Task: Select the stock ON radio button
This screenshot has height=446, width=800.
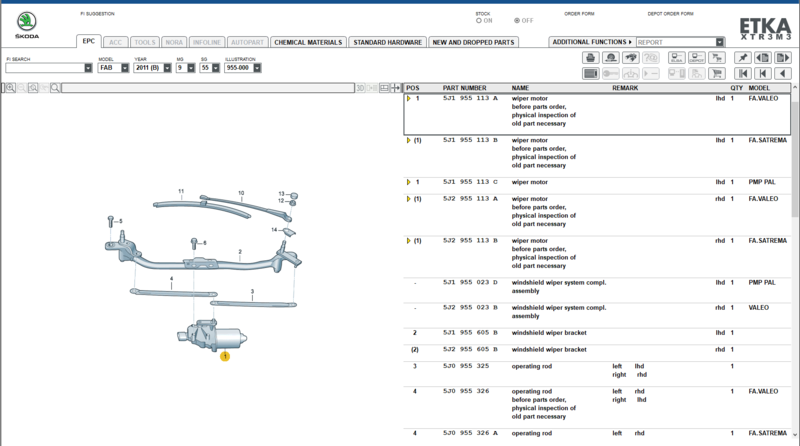Action: point(479,21)
